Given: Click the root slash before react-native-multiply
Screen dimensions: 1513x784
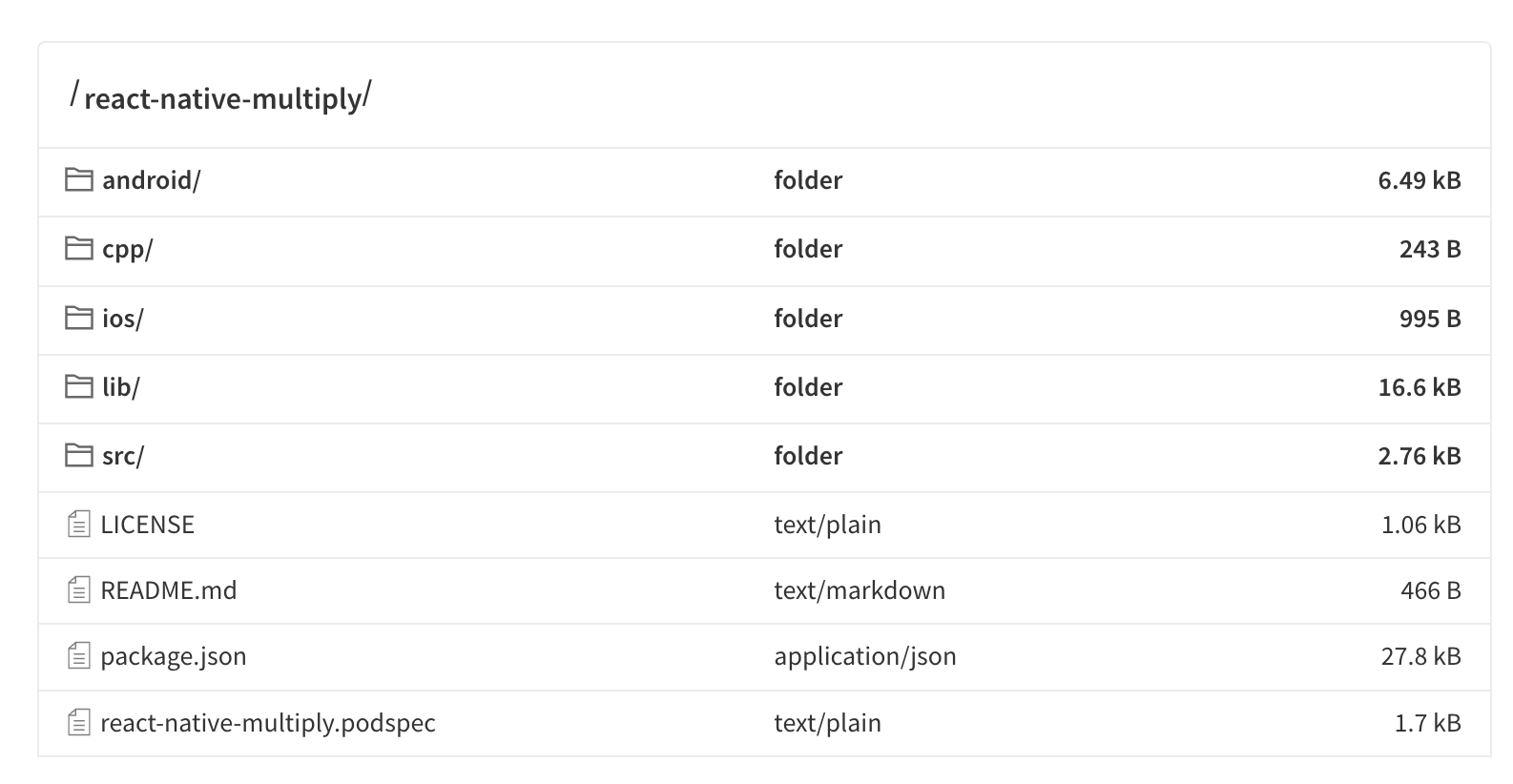Looking at the screenshot, I should tap(74, 94).
